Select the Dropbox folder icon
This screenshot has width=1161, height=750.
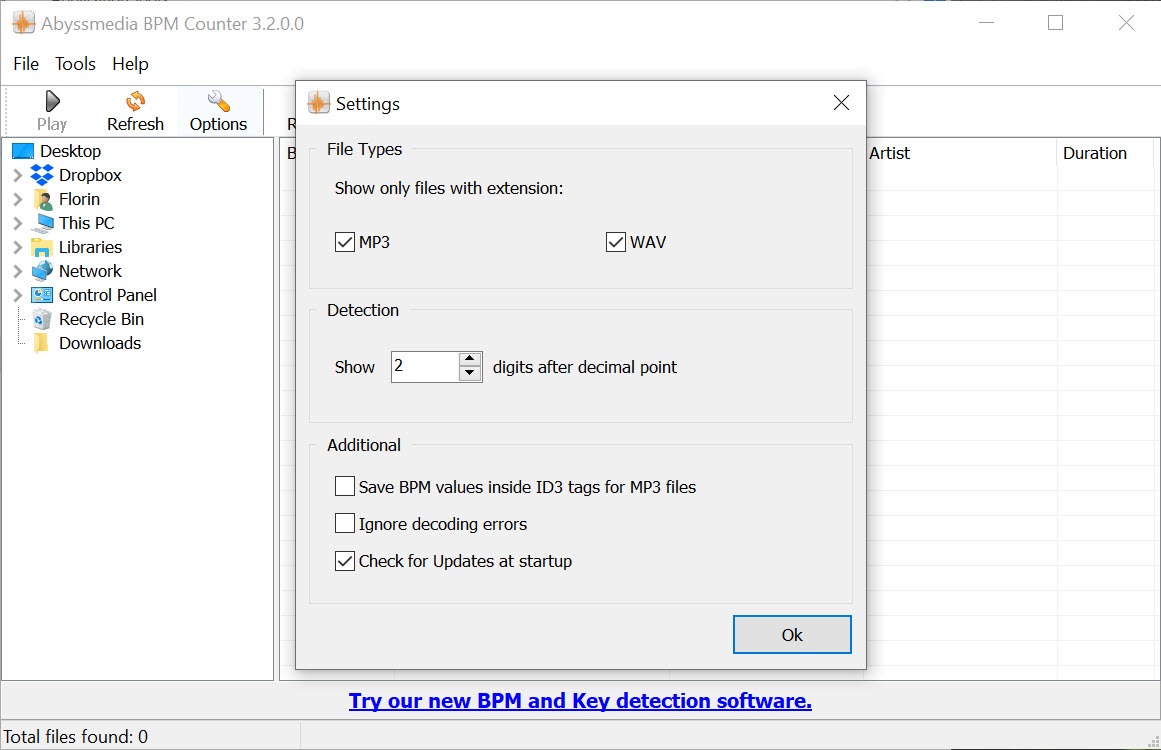[x=42, y=175]
